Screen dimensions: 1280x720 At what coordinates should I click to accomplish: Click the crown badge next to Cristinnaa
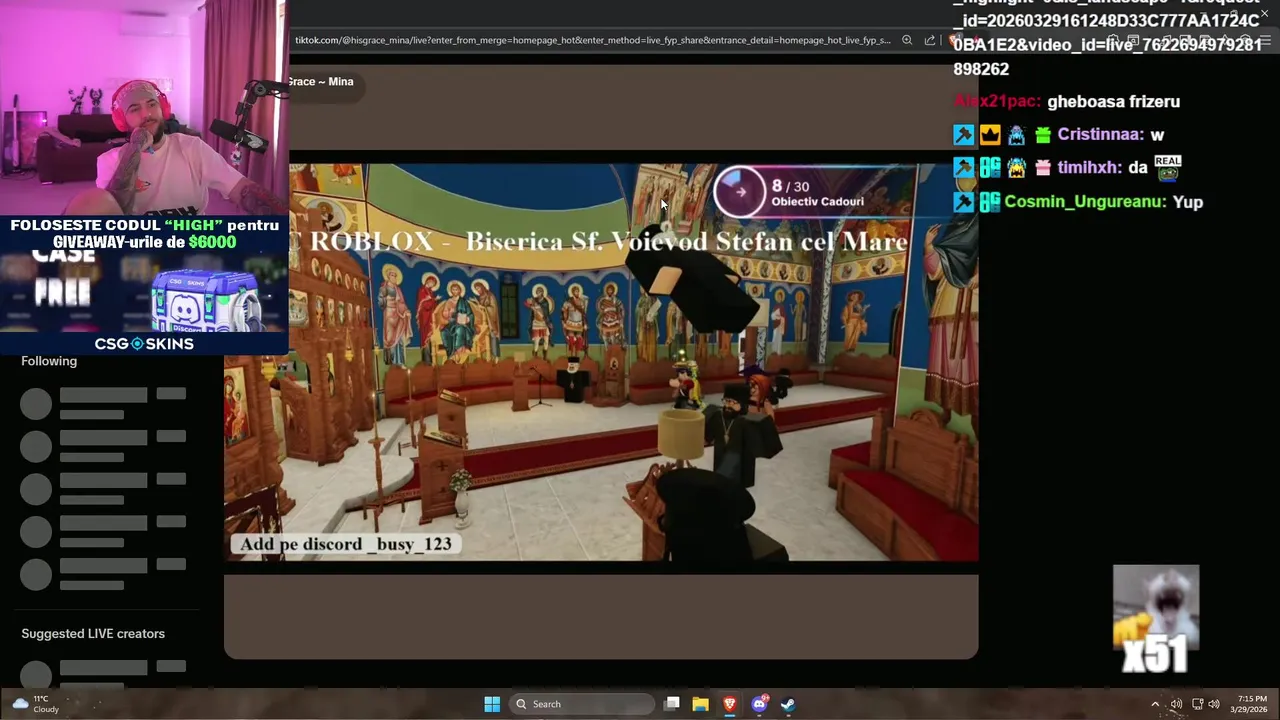pos(990,135)
